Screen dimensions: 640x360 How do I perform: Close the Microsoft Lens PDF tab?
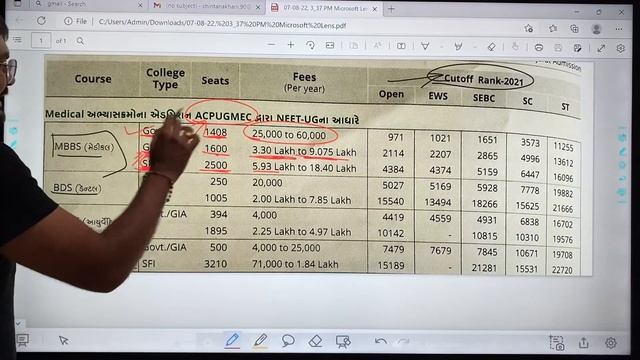coord(375,9)
